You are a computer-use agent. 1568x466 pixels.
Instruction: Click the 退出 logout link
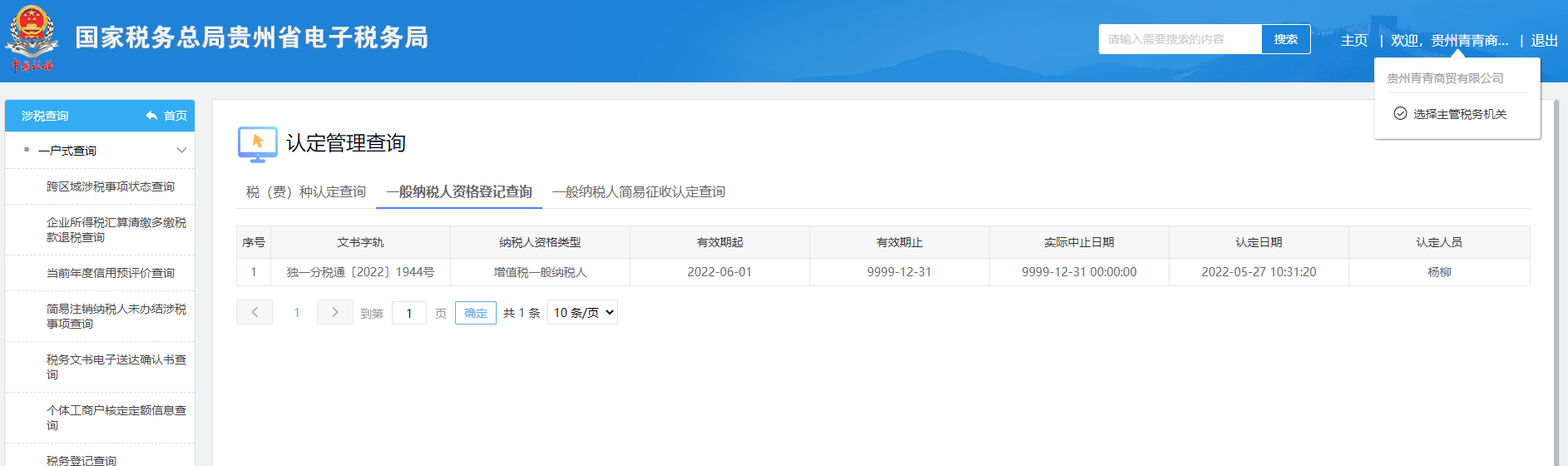pyautogui.click(x=1544, y=40)
